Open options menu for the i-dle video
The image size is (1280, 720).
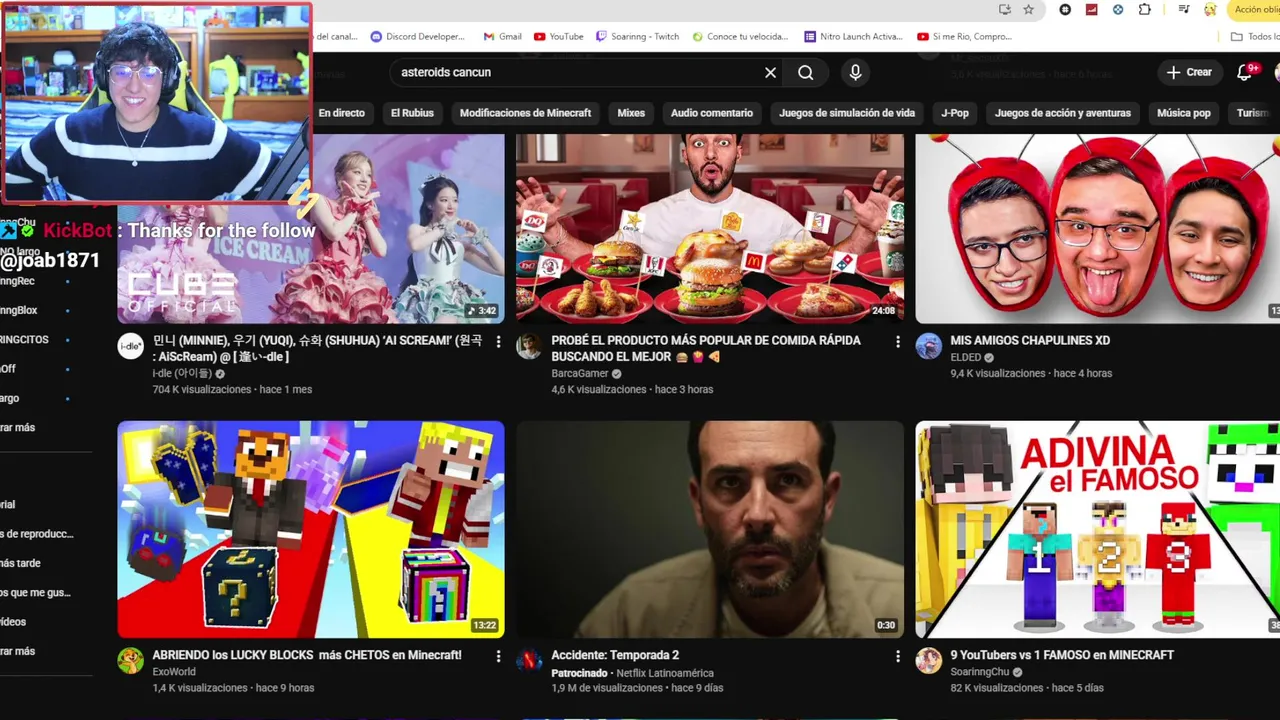(498, 342)
